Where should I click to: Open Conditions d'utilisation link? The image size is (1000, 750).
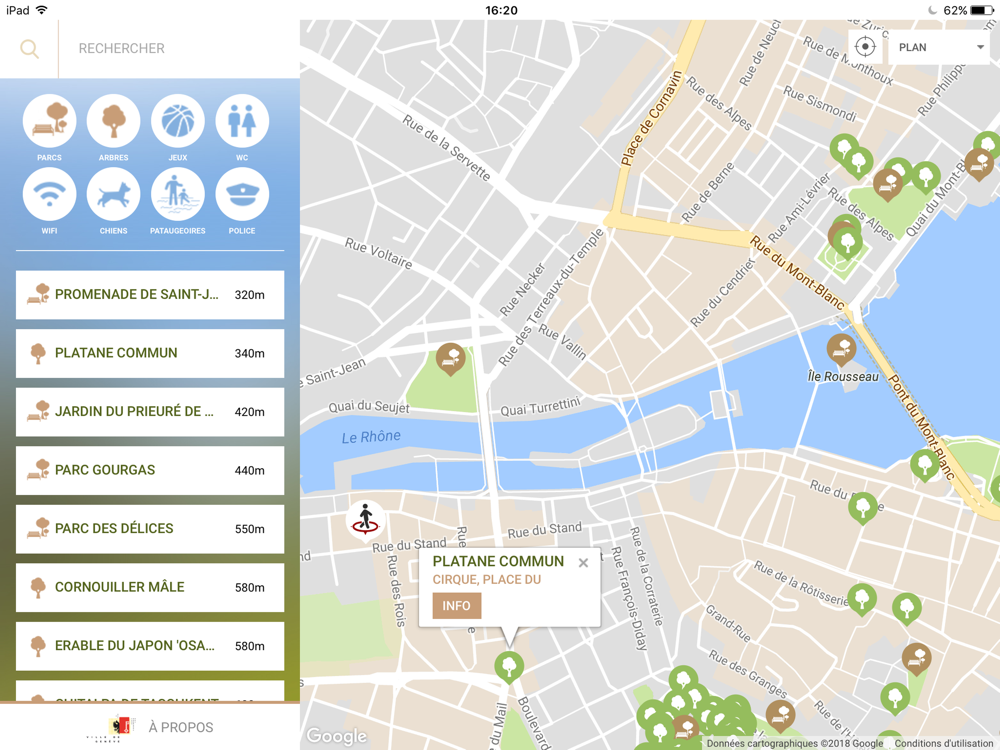pyautogui.click(x=943, y=743)
